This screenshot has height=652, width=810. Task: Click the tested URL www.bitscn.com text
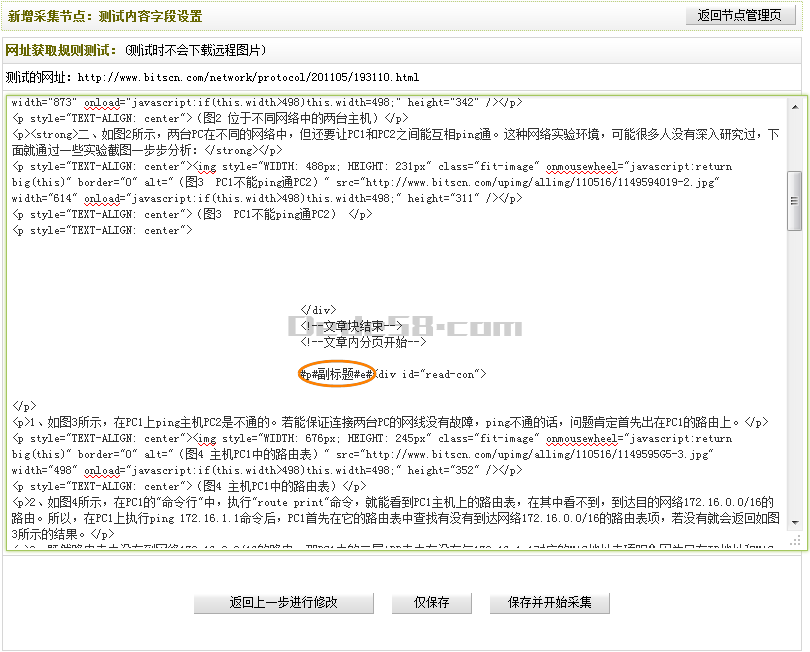[x=248, y=77]
